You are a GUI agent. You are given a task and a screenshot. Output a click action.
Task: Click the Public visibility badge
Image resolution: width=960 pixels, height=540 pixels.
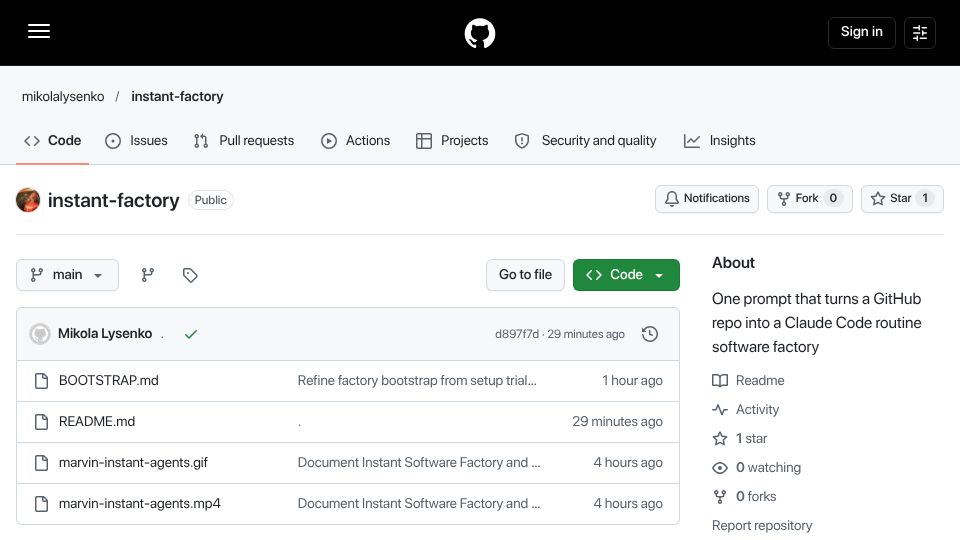[x=211, y=200]
